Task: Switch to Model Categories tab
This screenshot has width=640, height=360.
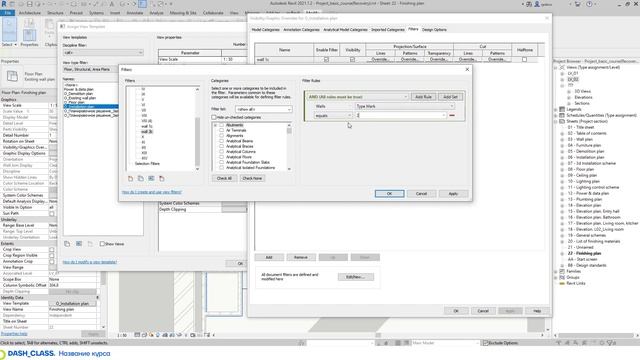Action: tap(265, 30)
